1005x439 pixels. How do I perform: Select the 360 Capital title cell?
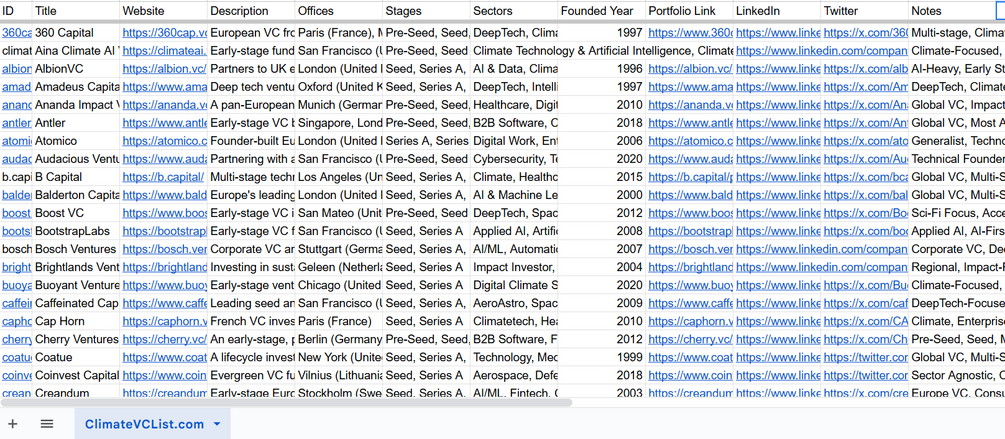(x=76, y=33)
